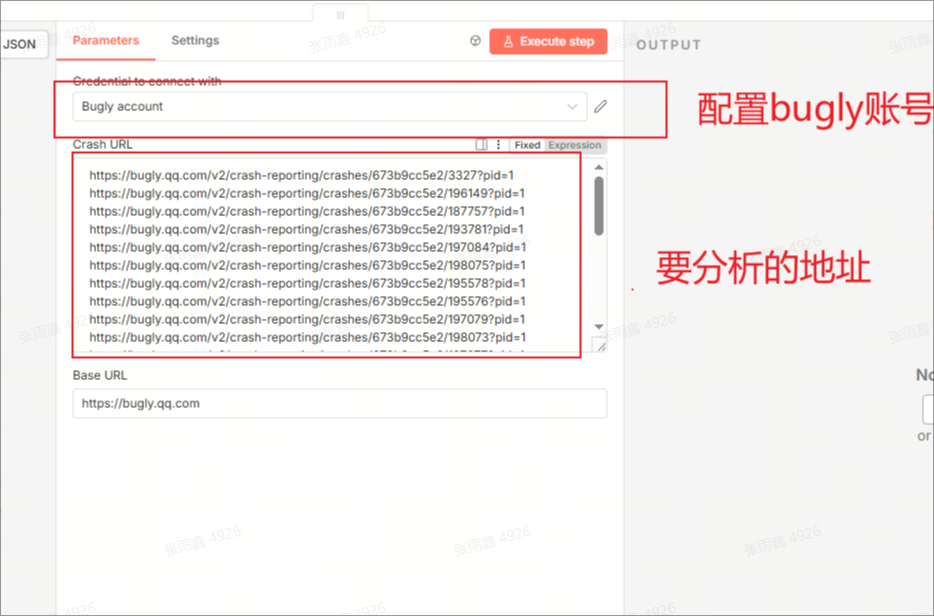This screenshot has width=934, height=616.
Task: Click the dropdown chevron in credential selector
Action: [573, 106]
